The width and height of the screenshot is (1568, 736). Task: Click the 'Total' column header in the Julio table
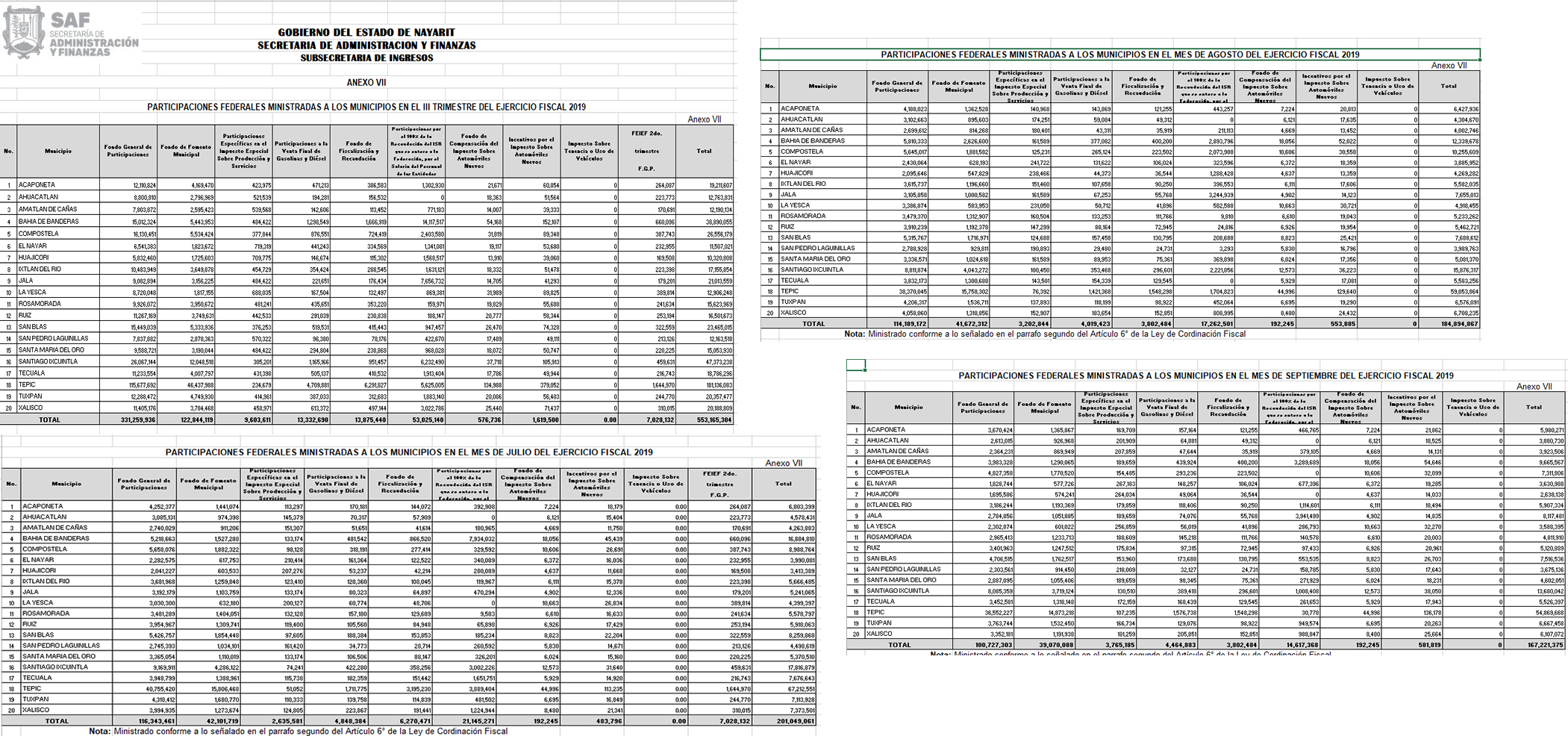(783, 484)
